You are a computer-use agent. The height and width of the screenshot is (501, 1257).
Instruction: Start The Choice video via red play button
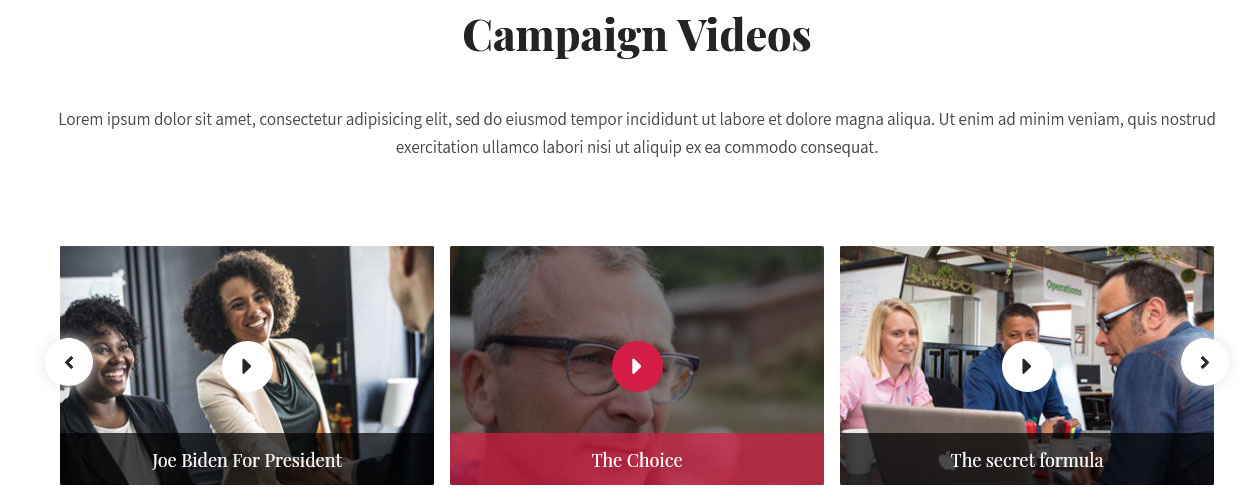click(637, 366)
